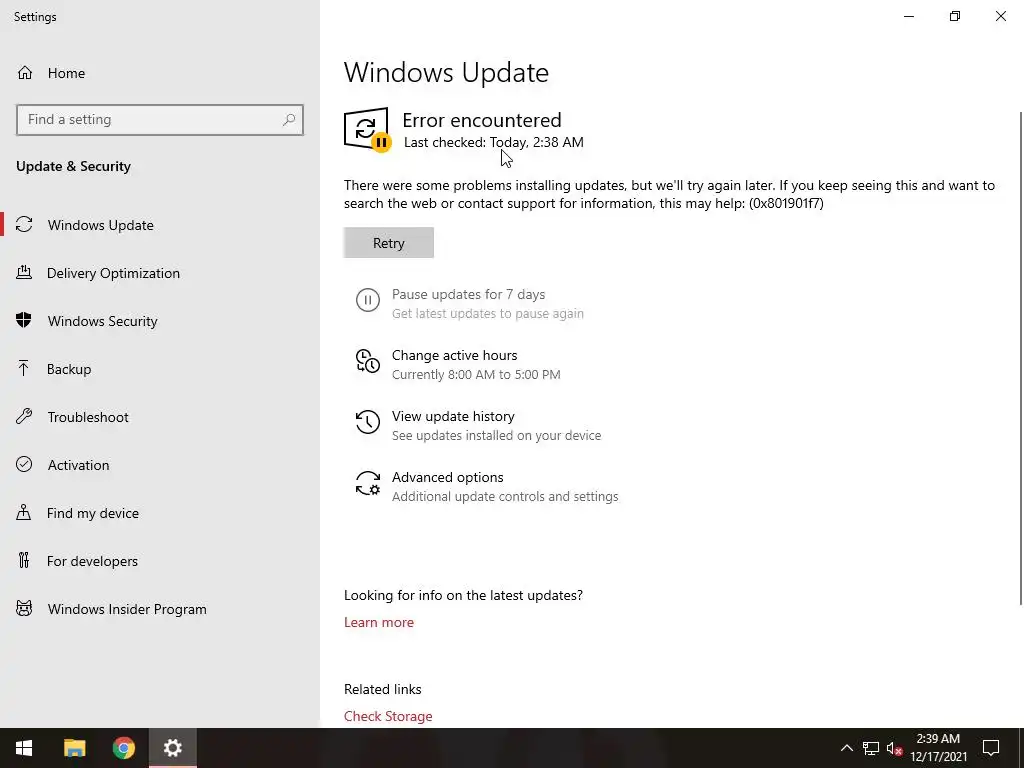Show hidden tray icons with the chevron
Screen dimensions: 1024x768
coord(846,748)
